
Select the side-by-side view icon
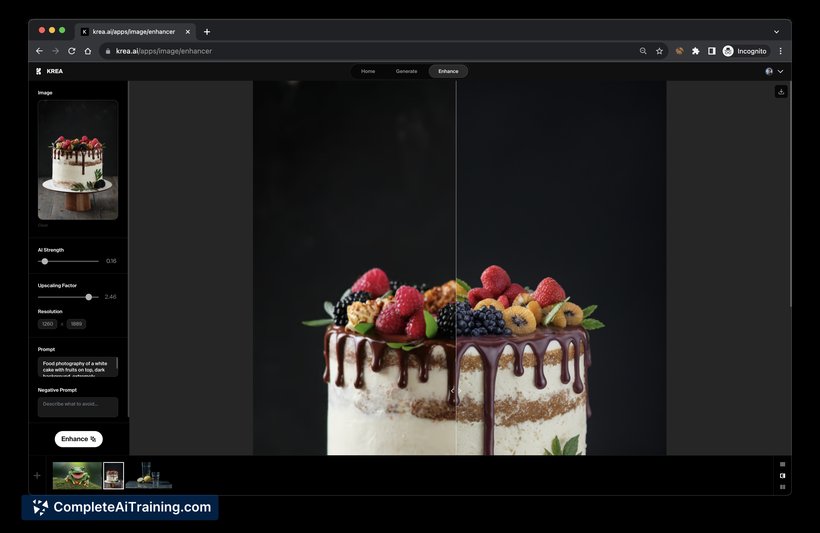(782, 487)
